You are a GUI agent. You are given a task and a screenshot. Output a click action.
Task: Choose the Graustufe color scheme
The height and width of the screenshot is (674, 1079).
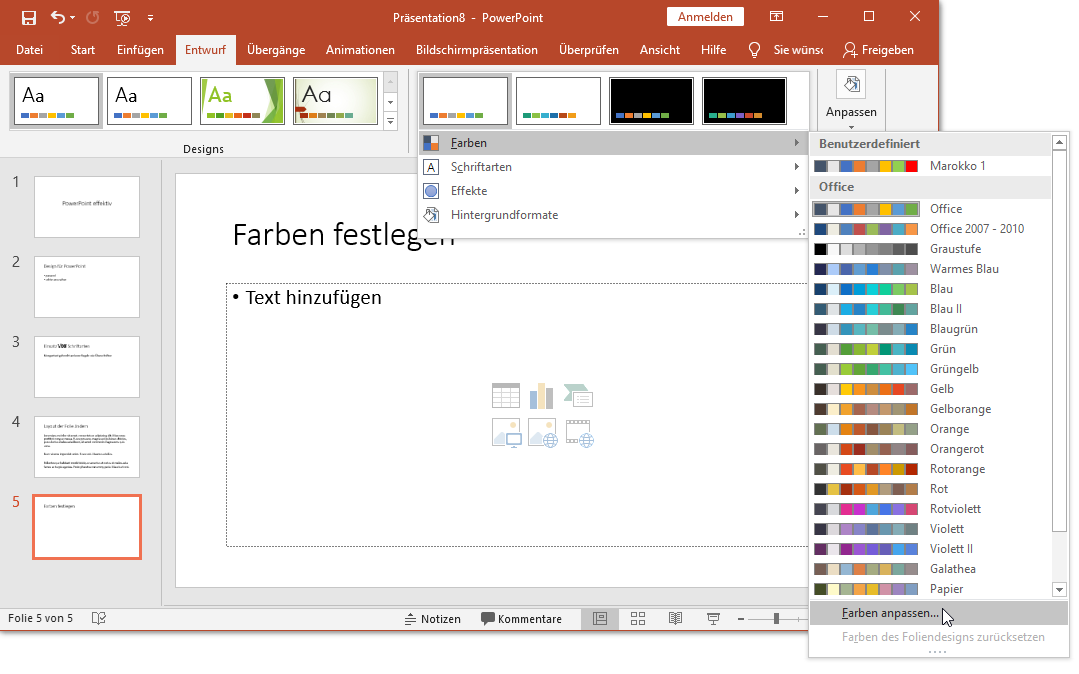tap(931, 249)
